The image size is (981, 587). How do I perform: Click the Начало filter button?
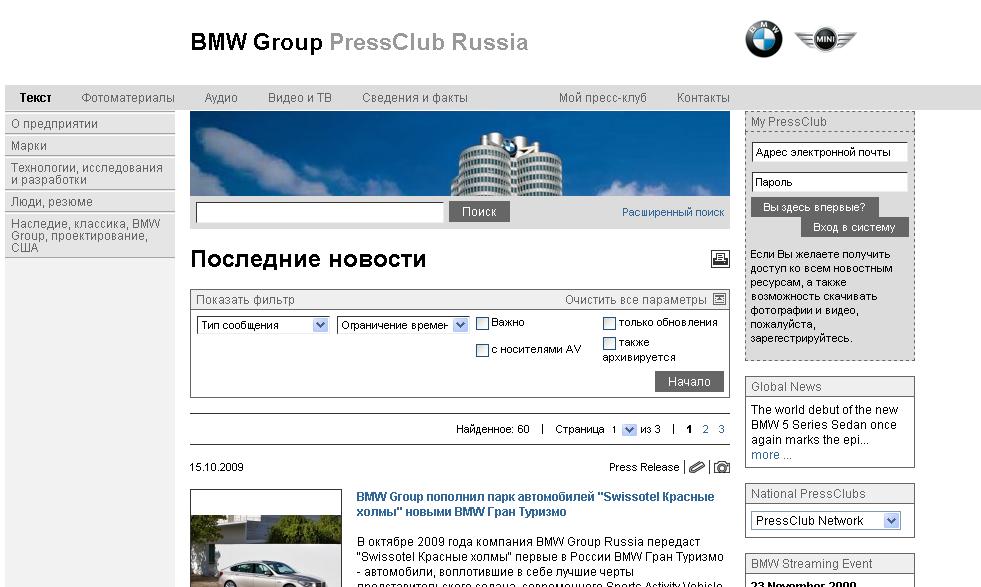pyautogui.click(x=689, y=382)
